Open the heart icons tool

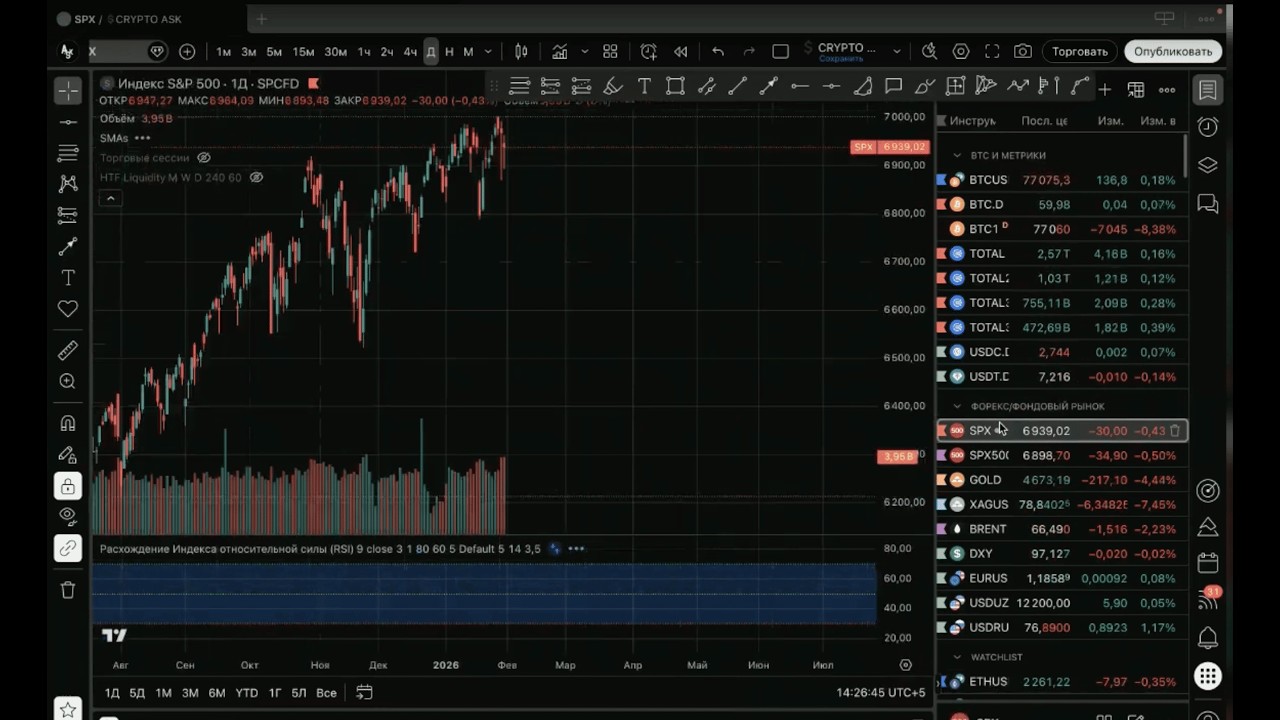click(68, 309)
